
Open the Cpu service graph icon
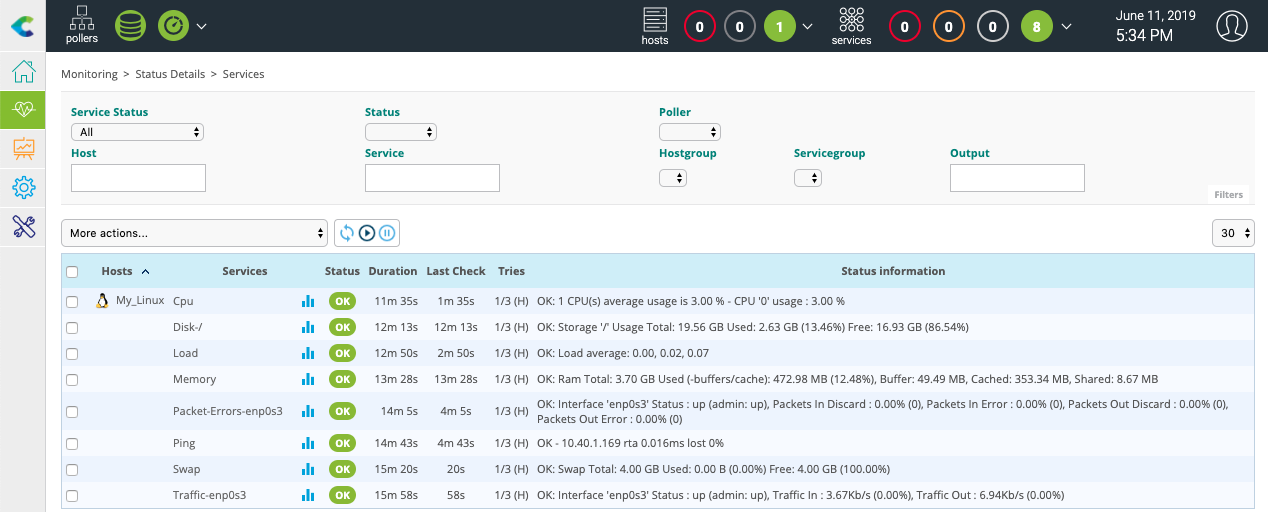pos(308,300)
